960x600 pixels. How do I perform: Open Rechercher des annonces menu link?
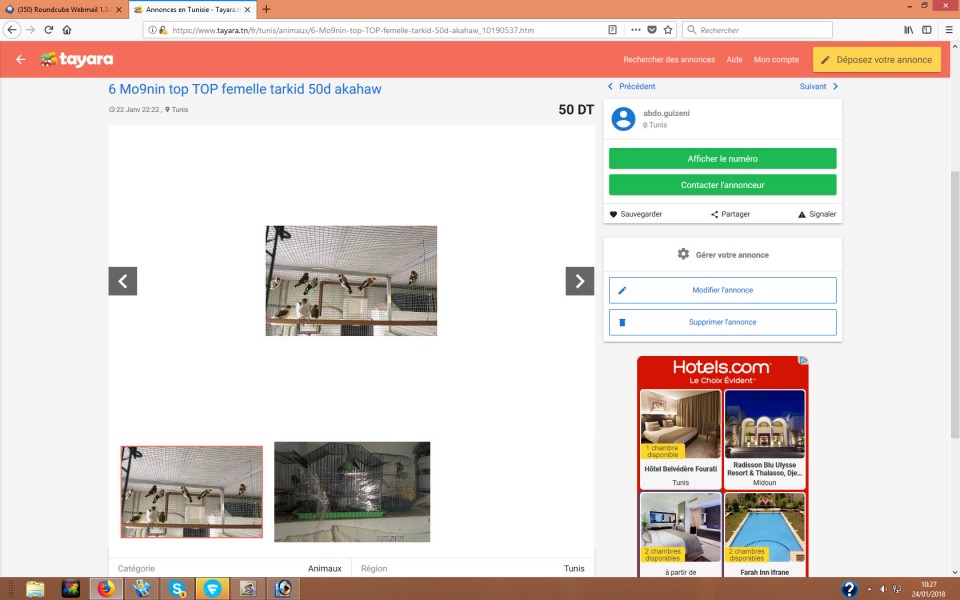[669, 59]
